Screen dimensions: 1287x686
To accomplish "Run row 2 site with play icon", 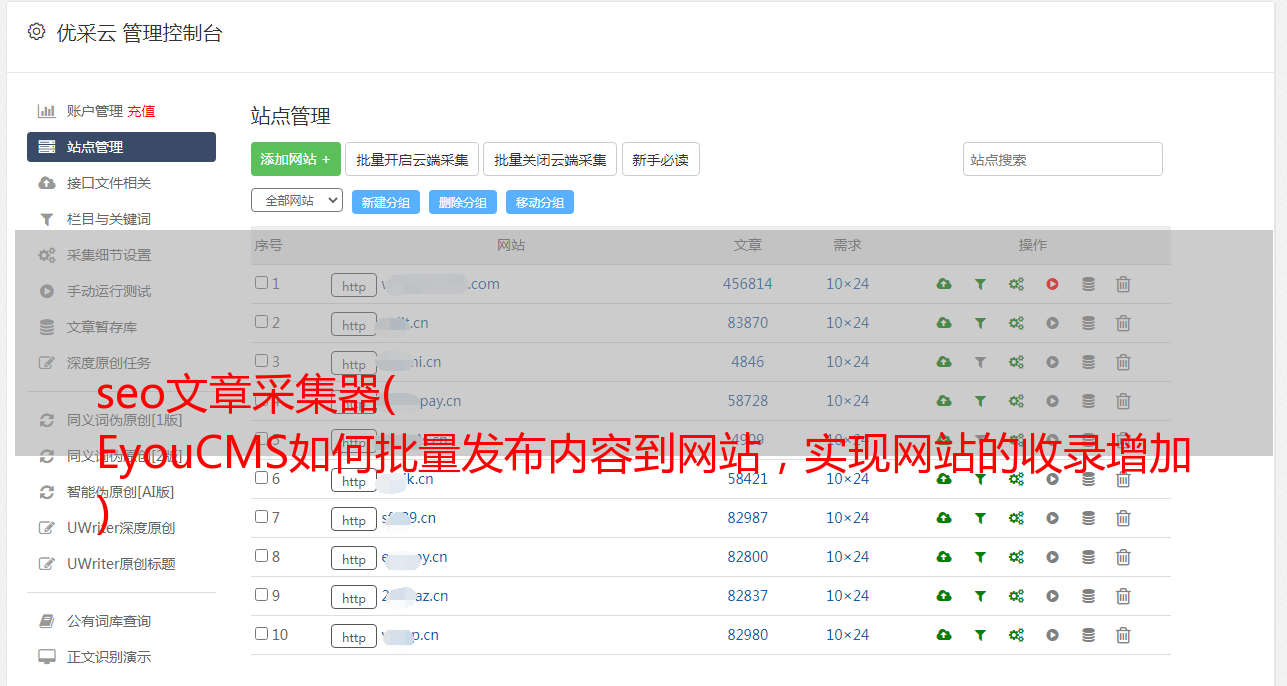I will tap(1052, 323).
